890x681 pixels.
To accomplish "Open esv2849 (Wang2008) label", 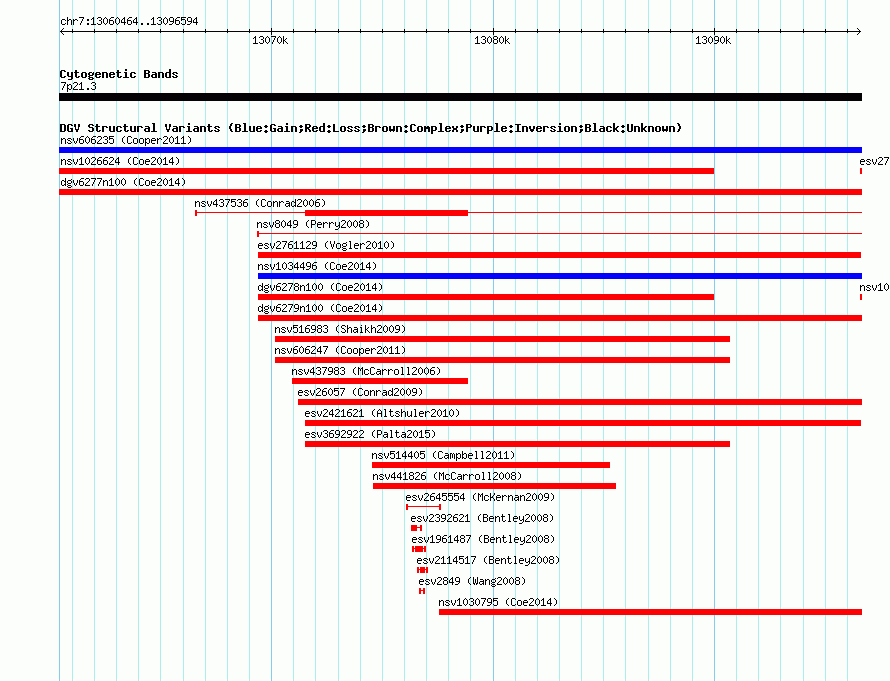I will 472,581.
